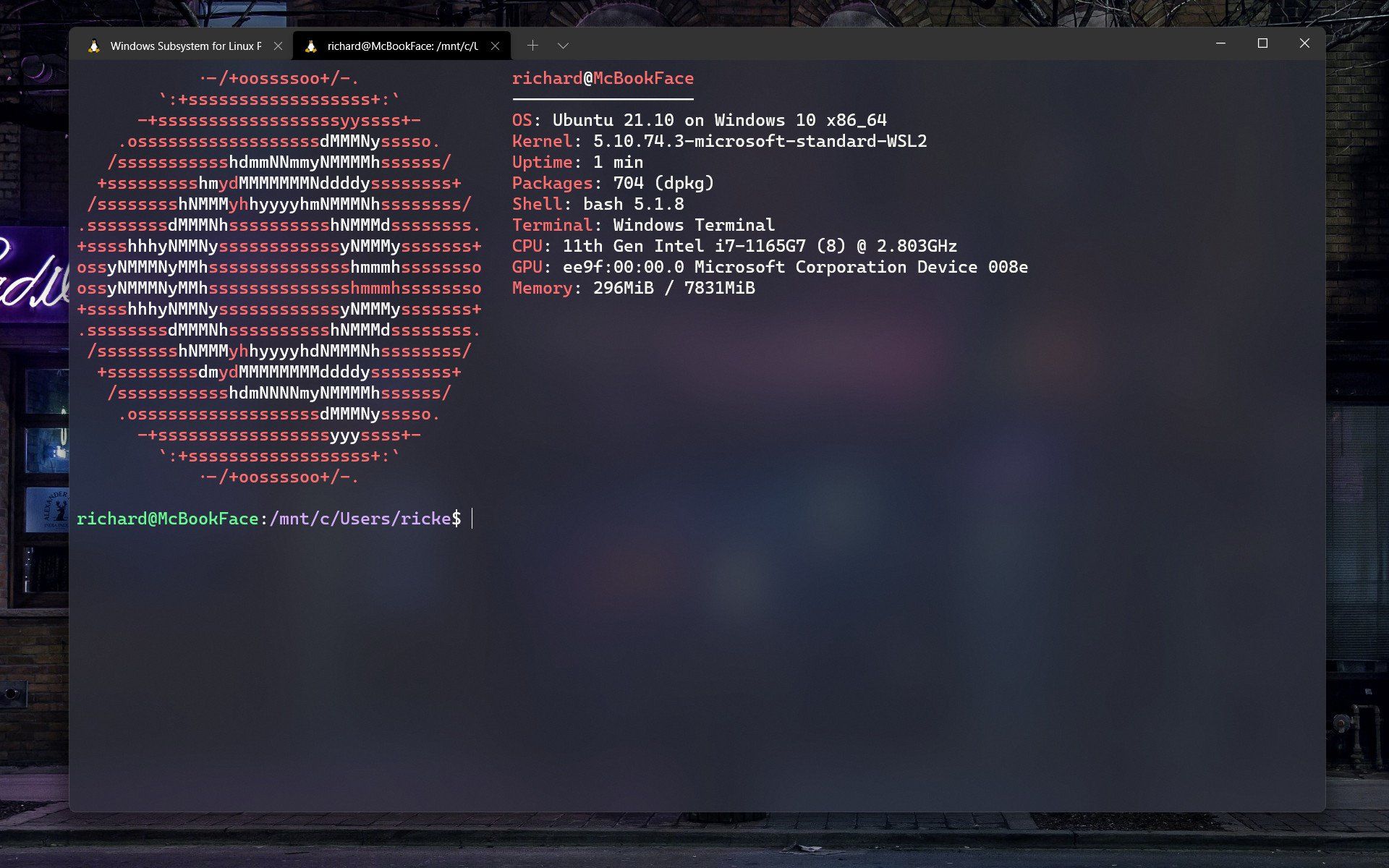Click the CPU 11th Gen Intel line
Screen dimensions: 1389x868
[734, 246]
